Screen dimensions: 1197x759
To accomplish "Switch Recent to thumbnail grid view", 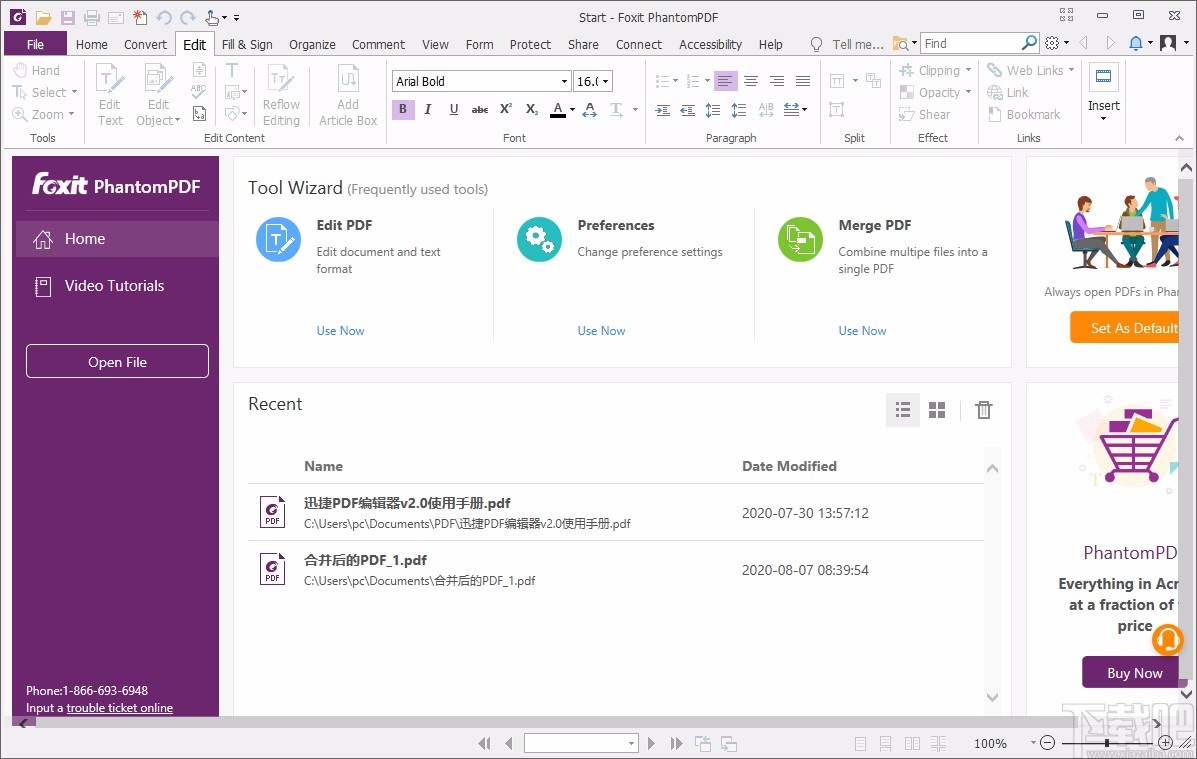I will click(937, 410).
